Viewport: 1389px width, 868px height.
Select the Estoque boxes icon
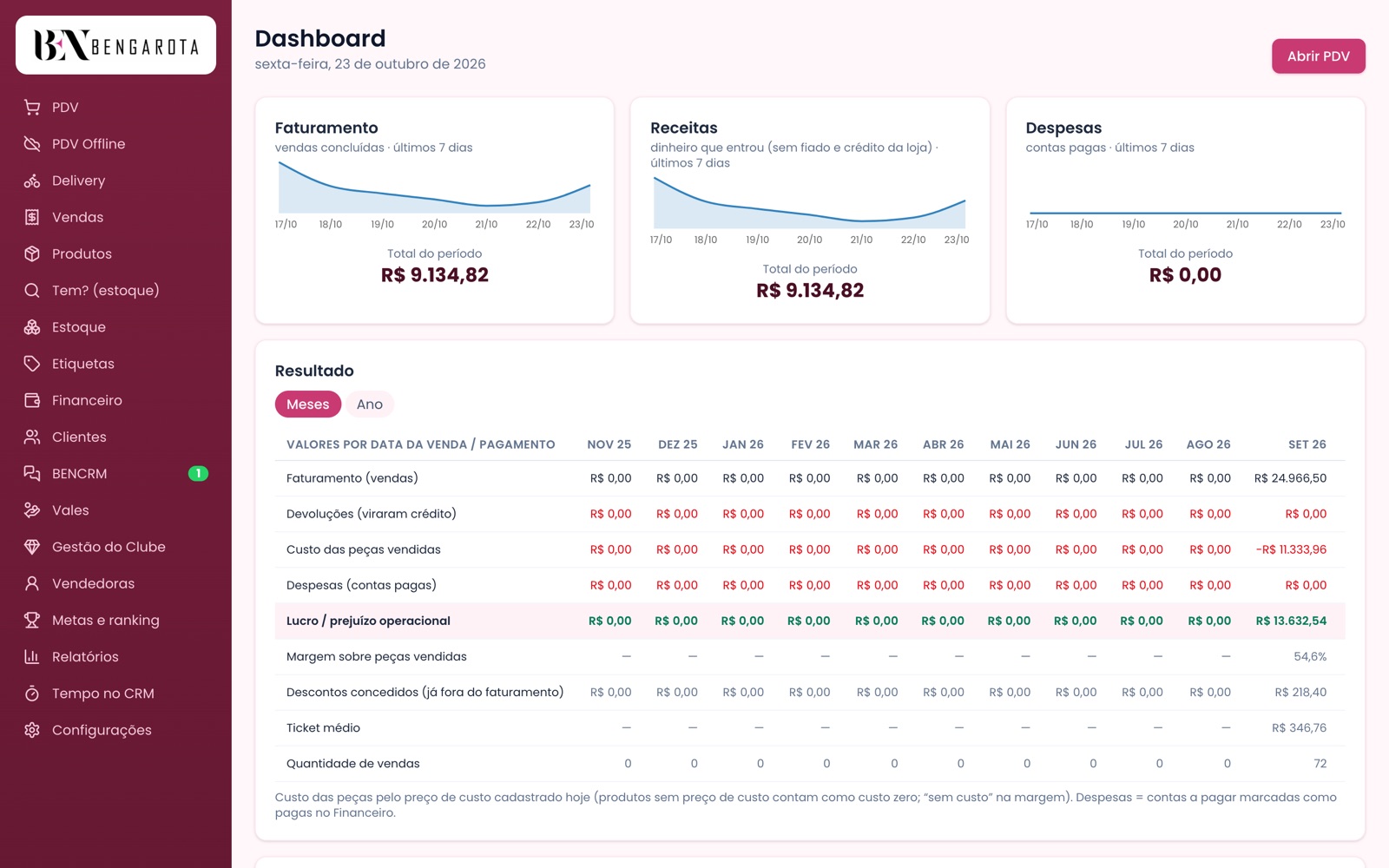[x=32, y=327]
